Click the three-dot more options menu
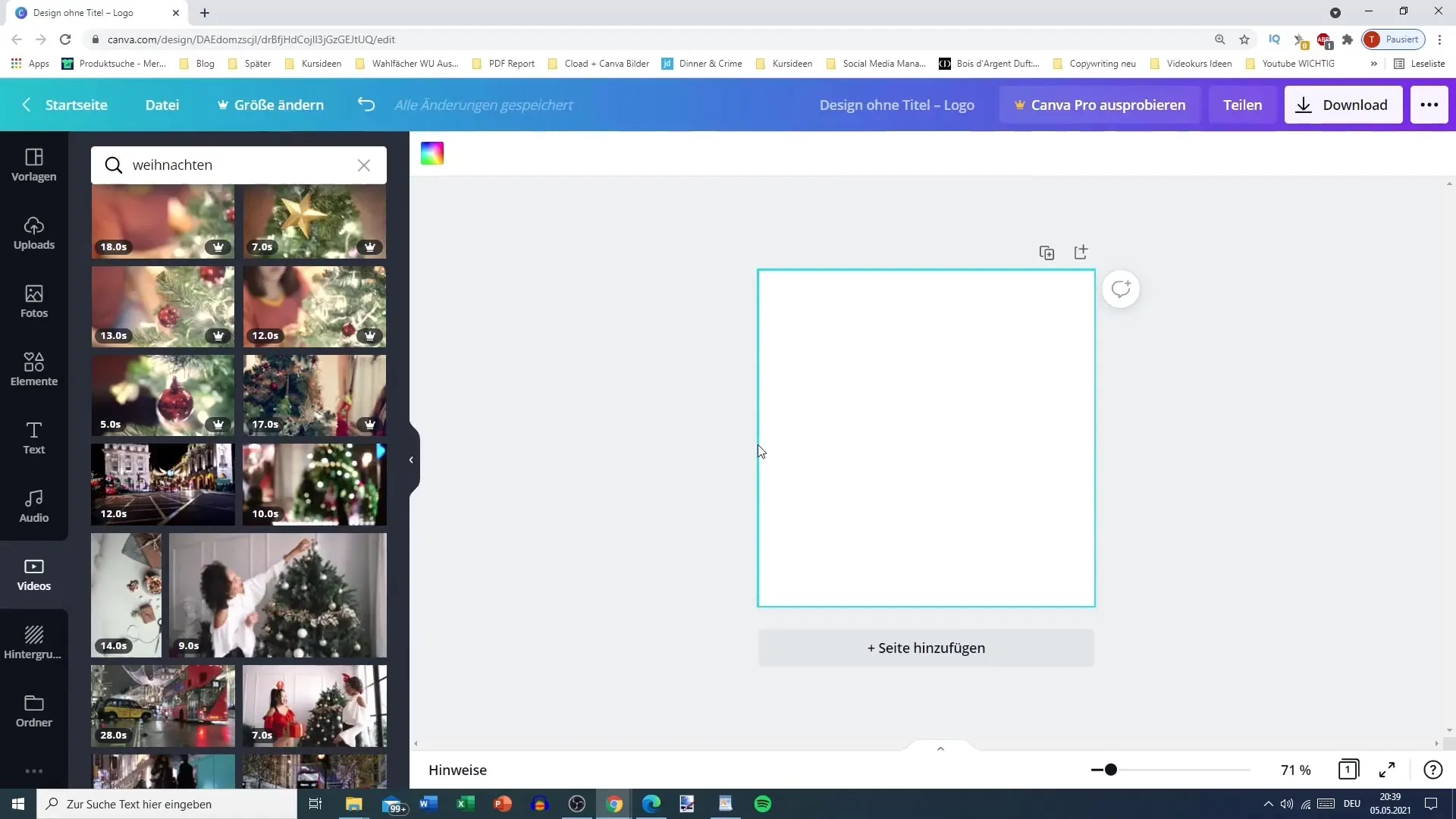Screen dimensions: 1456x819 (1432, 104)
